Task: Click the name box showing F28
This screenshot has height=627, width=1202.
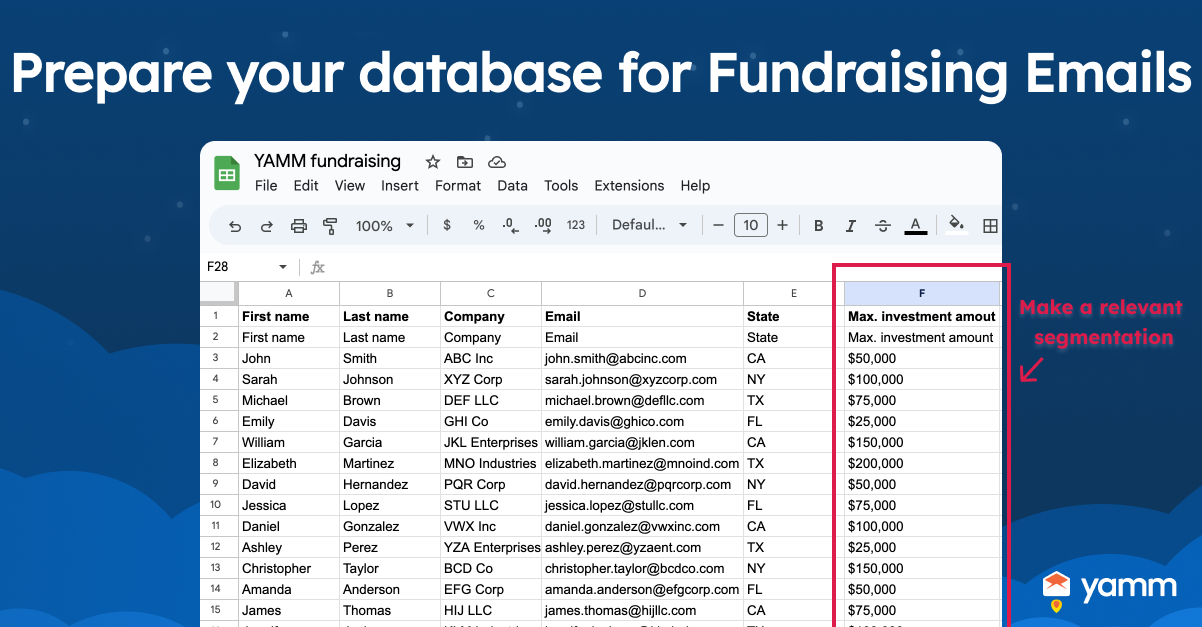Action: coord(237,267)
